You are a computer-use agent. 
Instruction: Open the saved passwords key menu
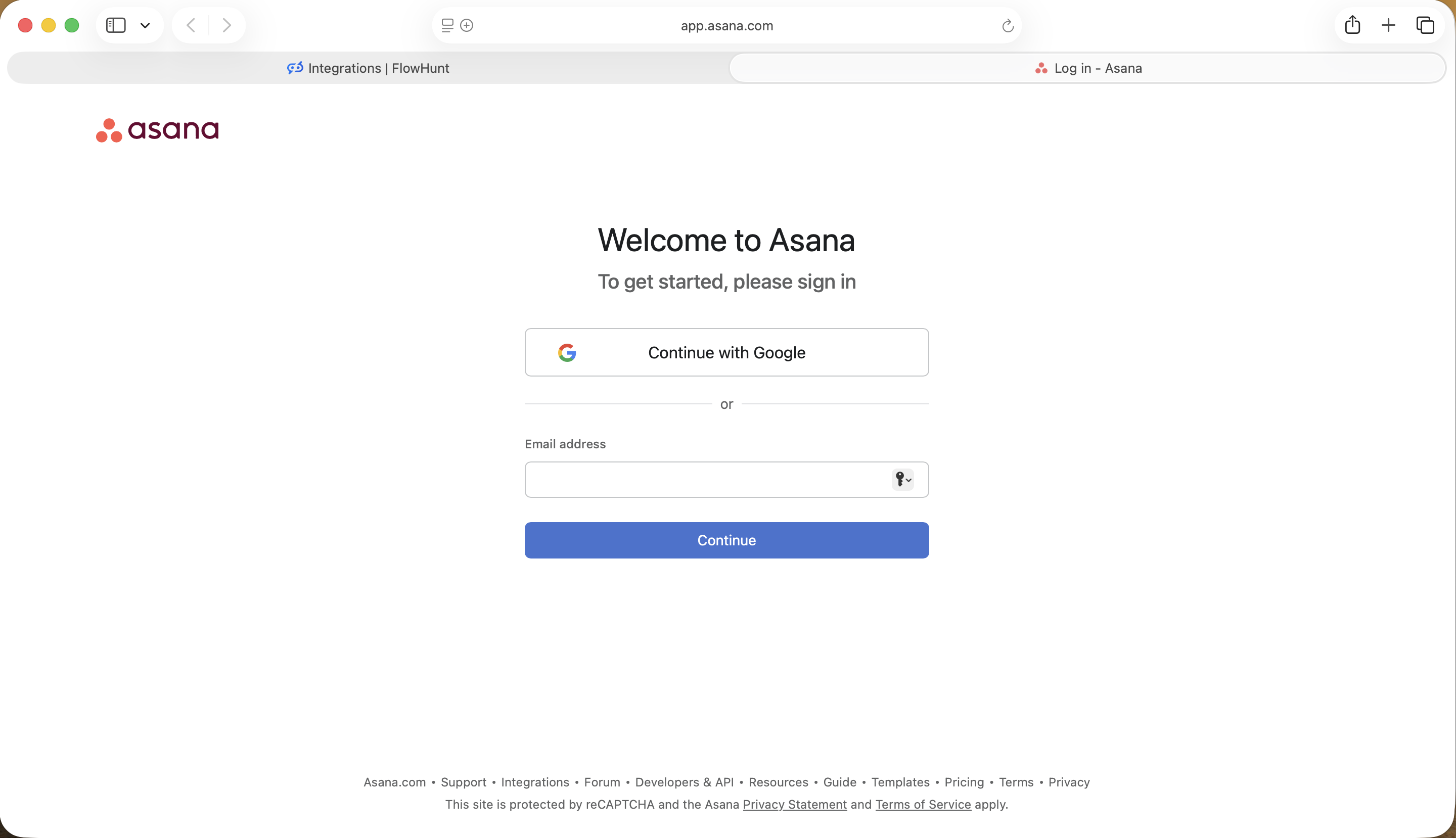[899, 479]
